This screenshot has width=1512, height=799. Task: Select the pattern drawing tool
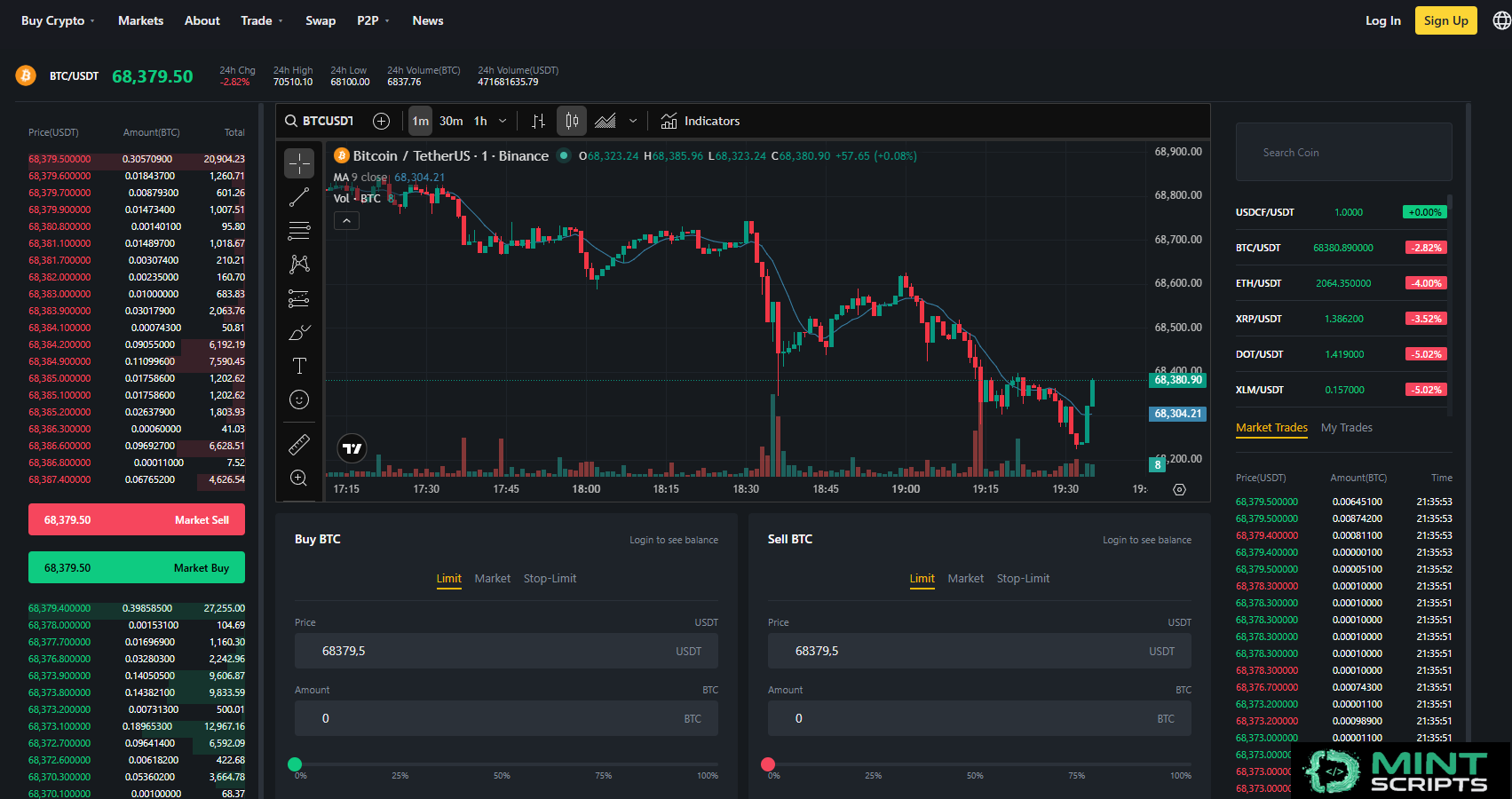(299, 264)
